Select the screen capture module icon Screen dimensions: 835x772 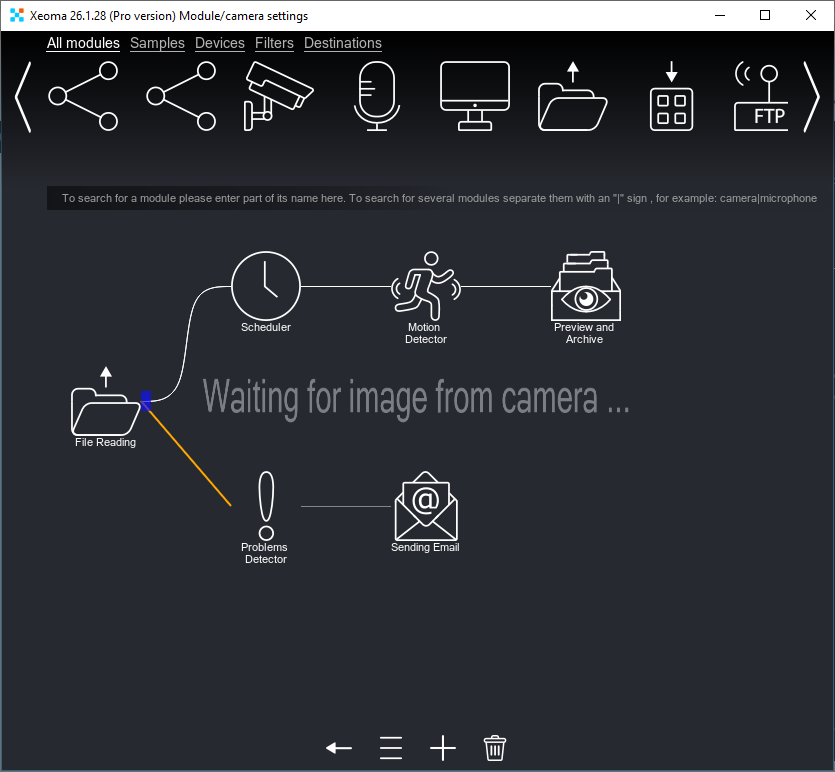point(474,95)
